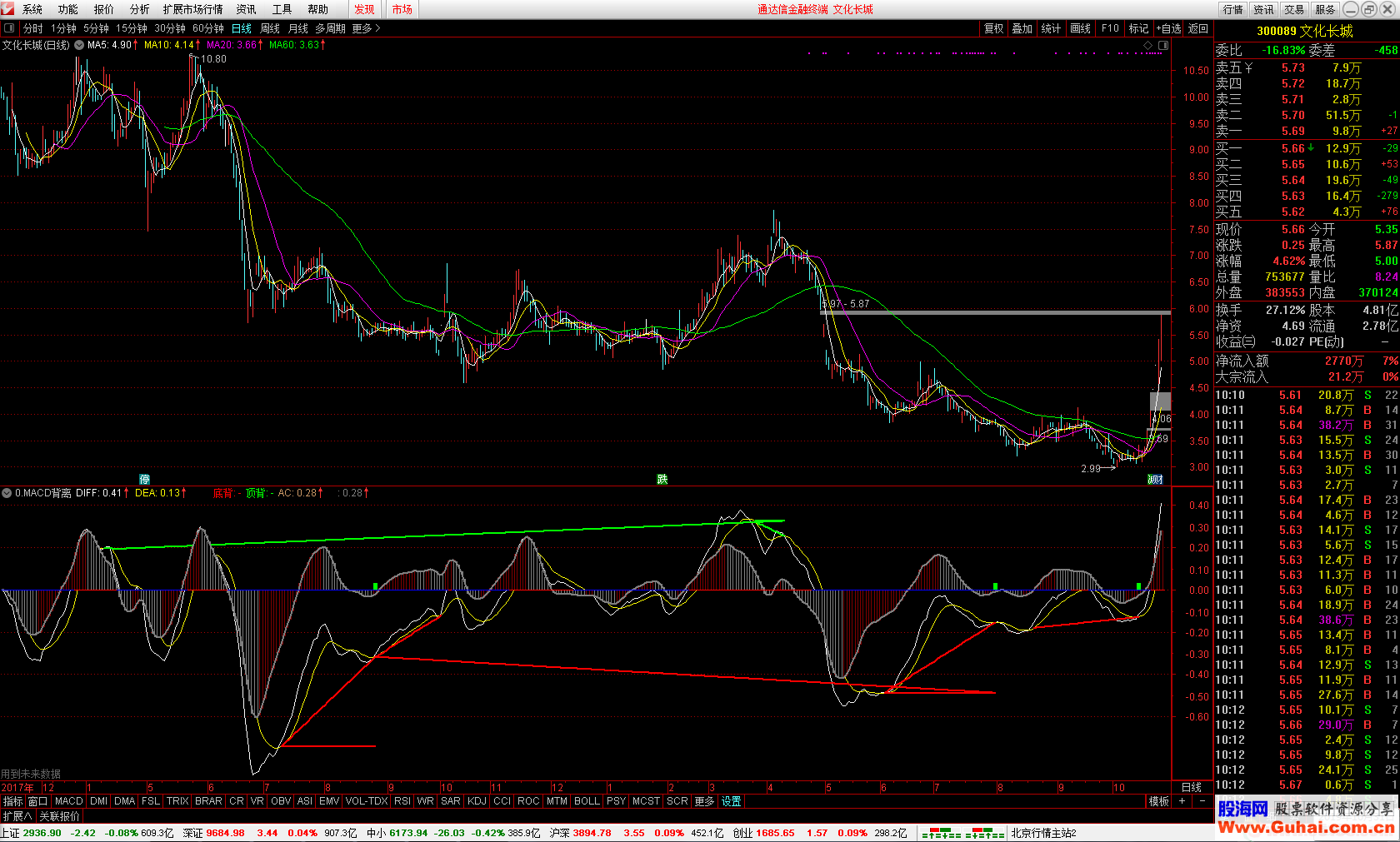1400x842 pixels.
Task: Click the TDX application logo icon
Action: pos(8,8)
